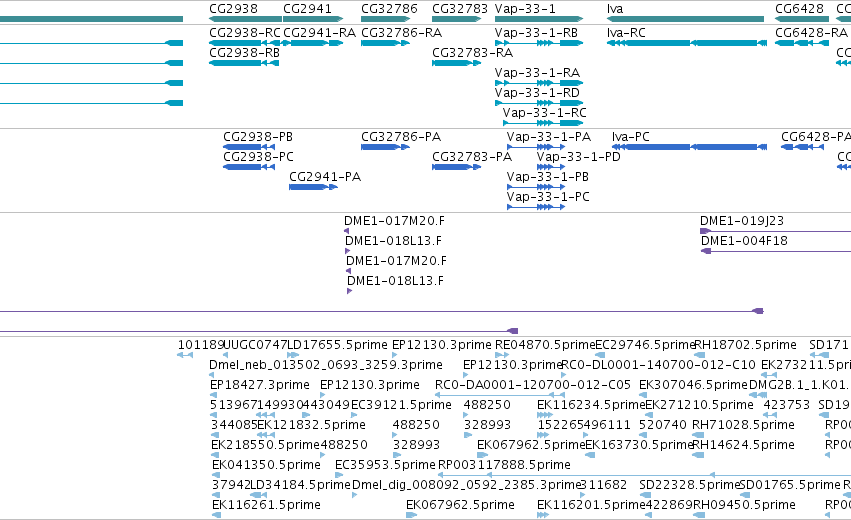Open EST EK307046.5prime
851x520 pixels.
pyautogui.click(x=694, y=385)
